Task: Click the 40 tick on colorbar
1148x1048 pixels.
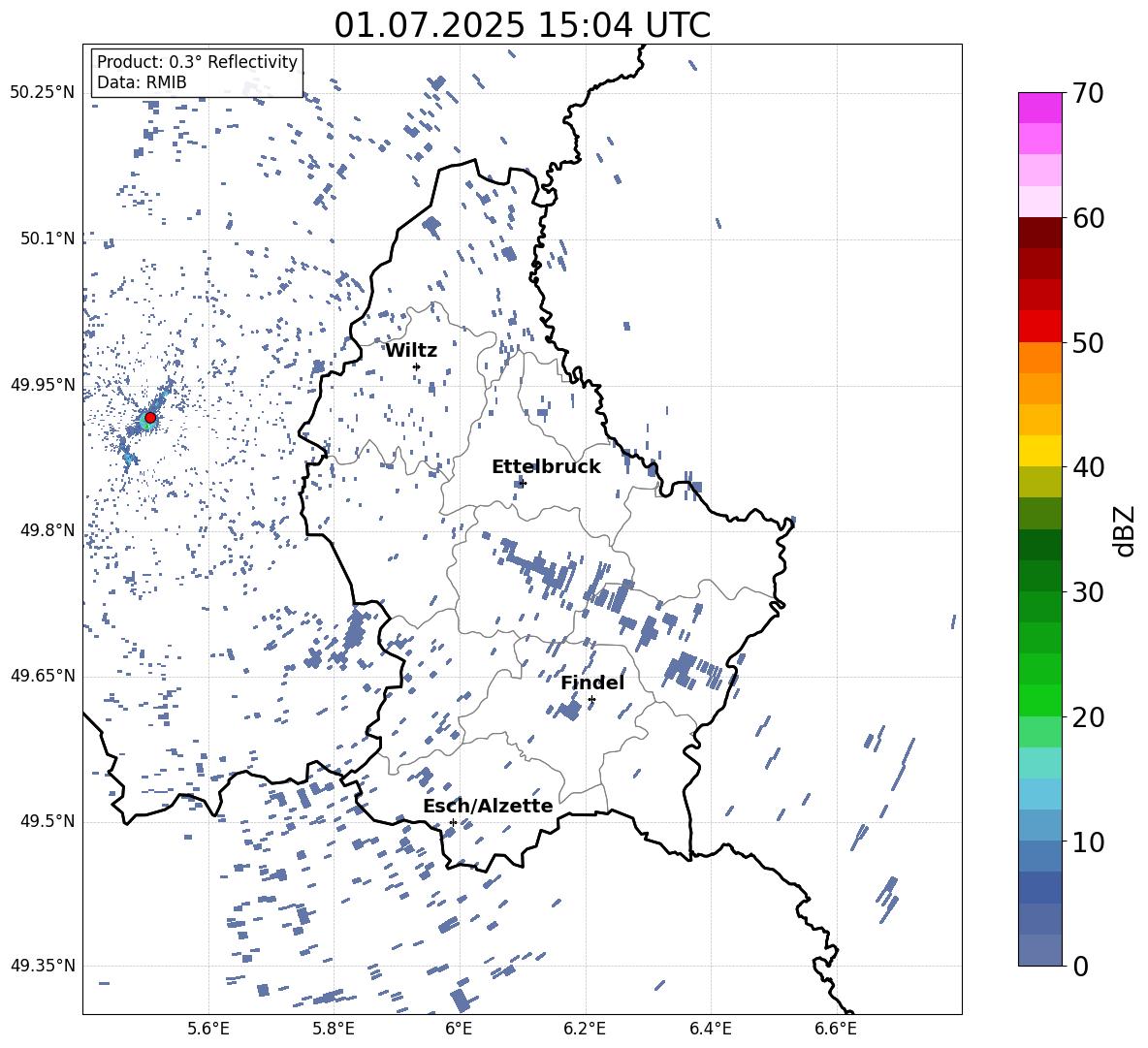Action: click(x=1087, y=467)
